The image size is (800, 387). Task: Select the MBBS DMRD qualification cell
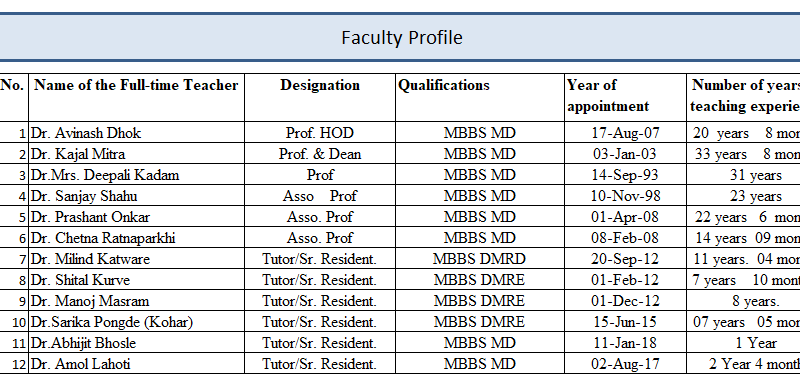(480, 259)
